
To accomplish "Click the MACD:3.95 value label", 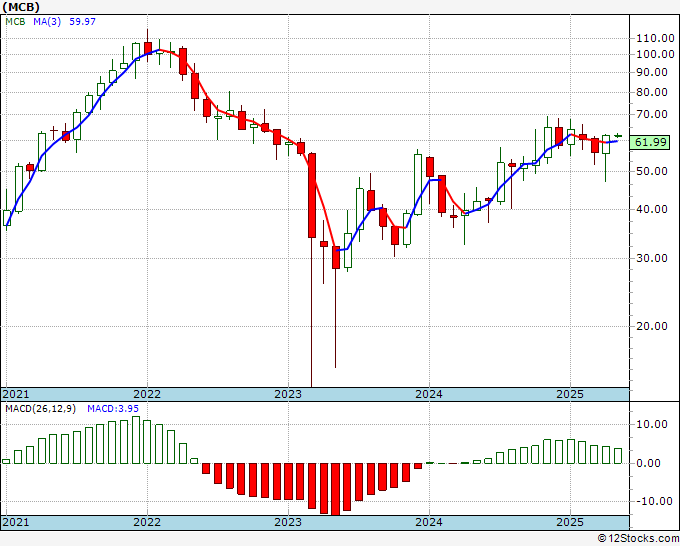I will click(x=113, y=409).
